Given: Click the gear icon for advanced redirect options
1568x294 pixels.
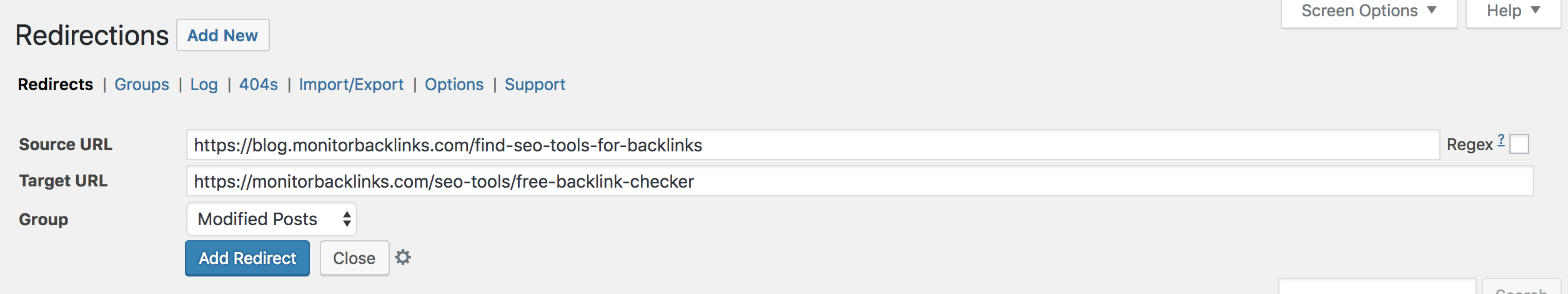Looking at the screenshot, I should [403, 257].
